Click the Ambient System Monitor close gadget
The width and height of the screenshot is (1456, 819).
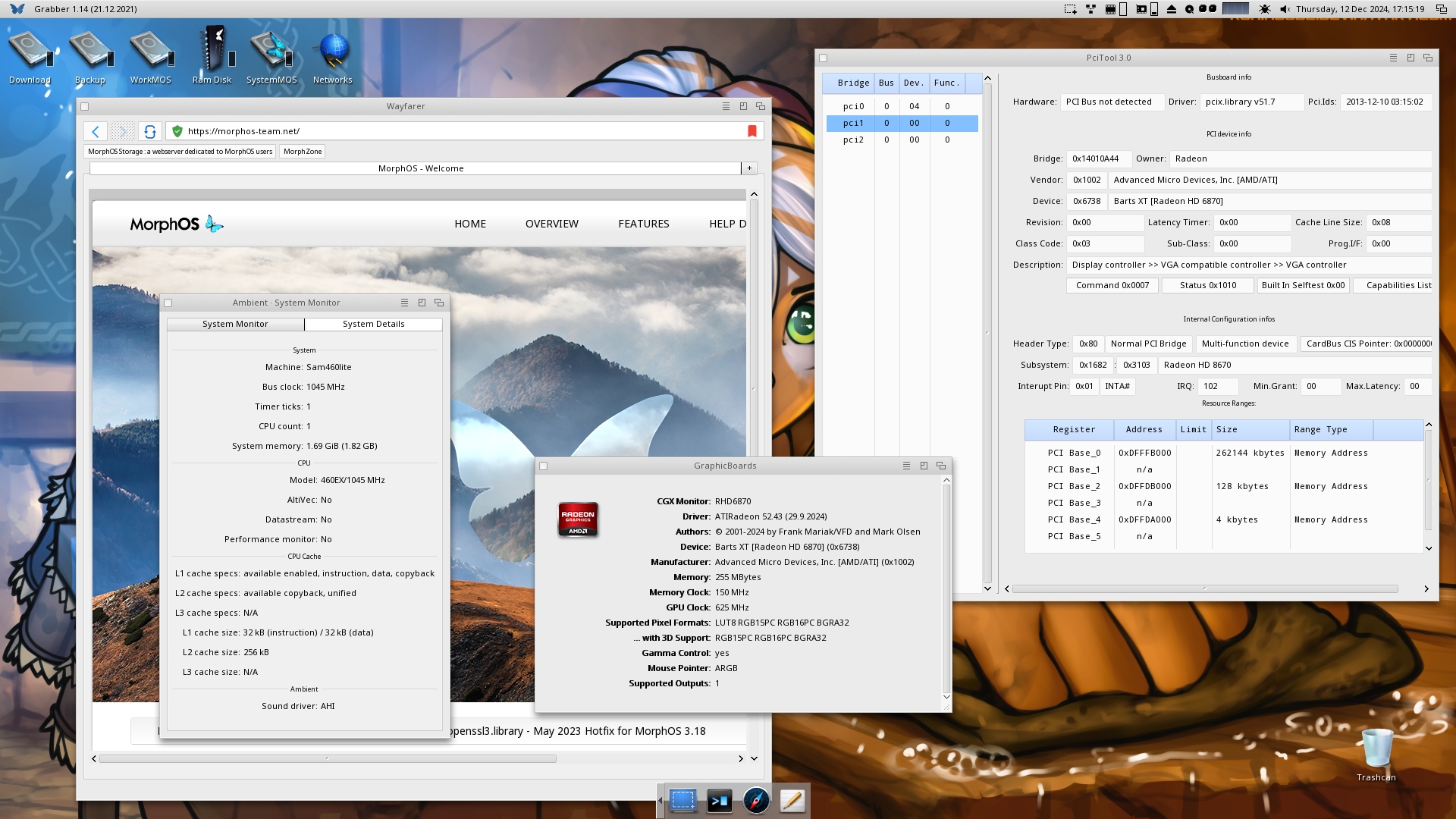tap(168, 303)
